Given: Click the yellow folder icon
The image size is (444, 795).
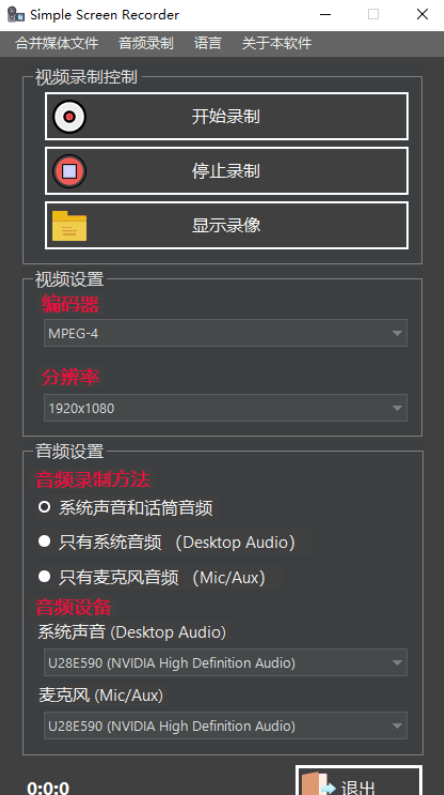Looking at the screenshot, I should point(69,226).
